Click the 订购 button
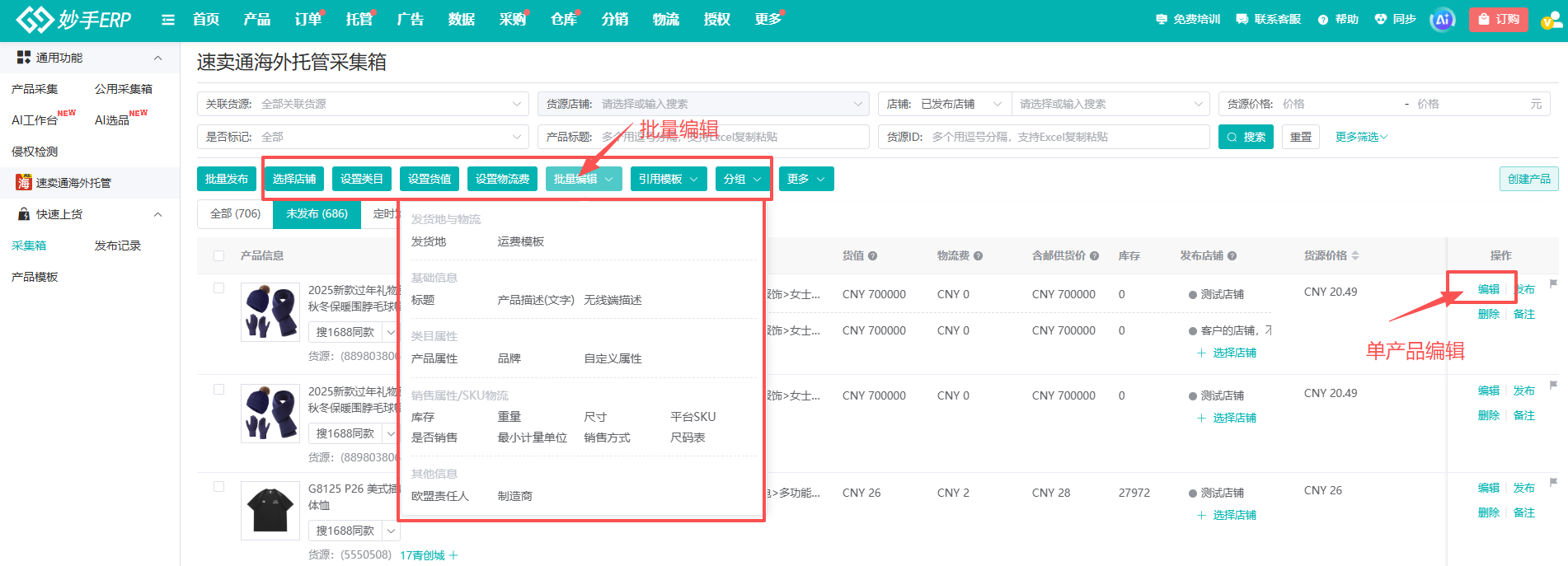The width and height of the screenshot is (1568, 566). [1499, 20]
